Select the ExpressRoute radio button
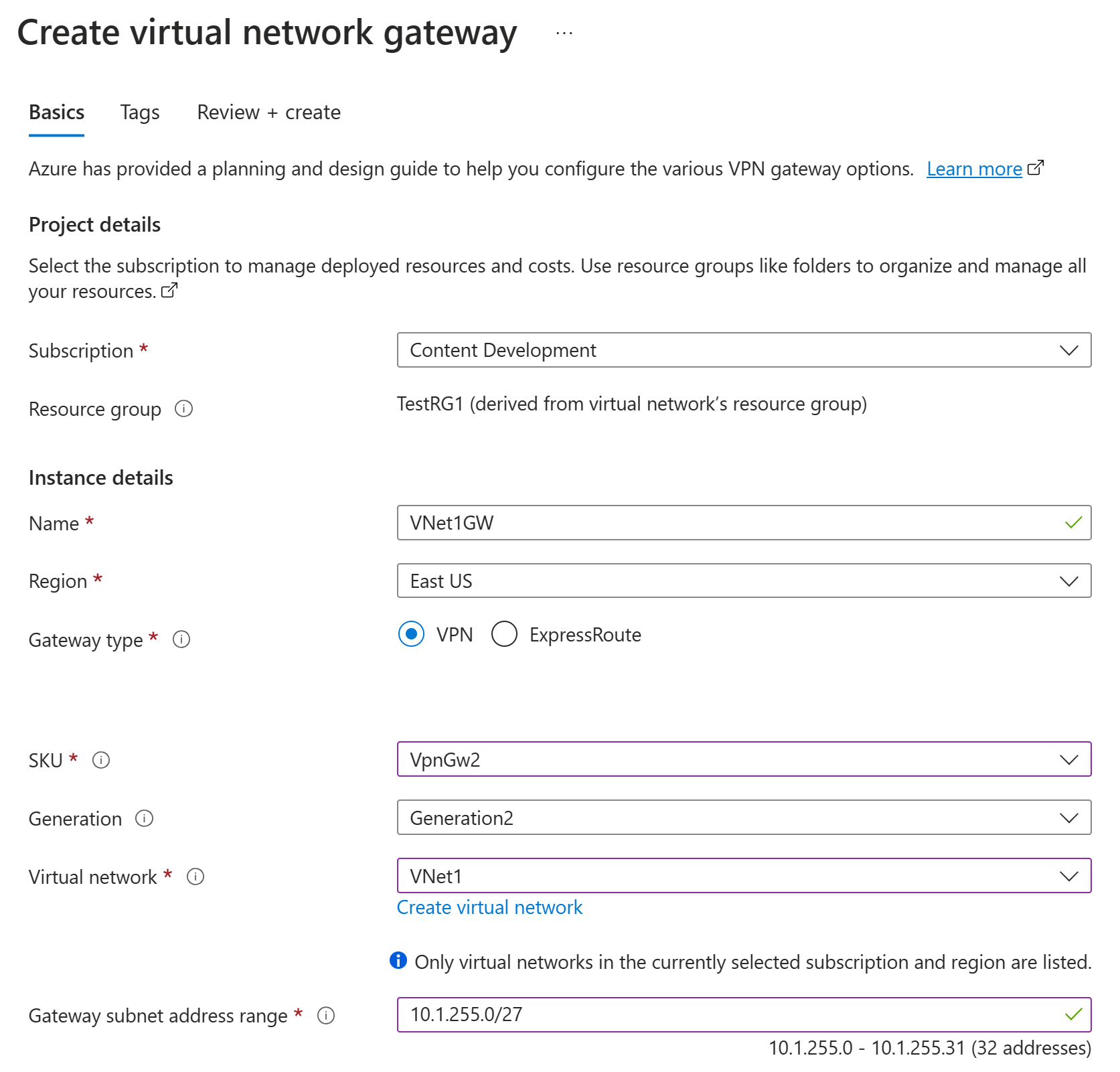 coord(504,634)
